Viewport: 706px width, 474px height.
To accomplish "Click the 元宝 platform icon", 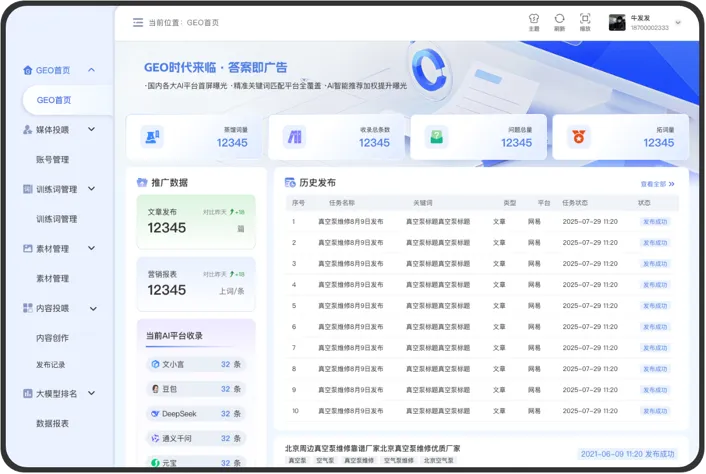I will [155, 463].
